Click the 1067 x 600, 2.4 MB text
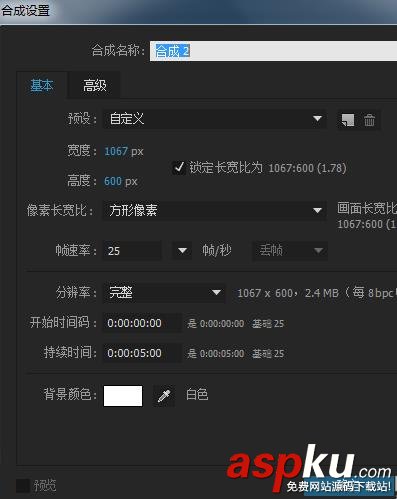 [x=288, y=293]
